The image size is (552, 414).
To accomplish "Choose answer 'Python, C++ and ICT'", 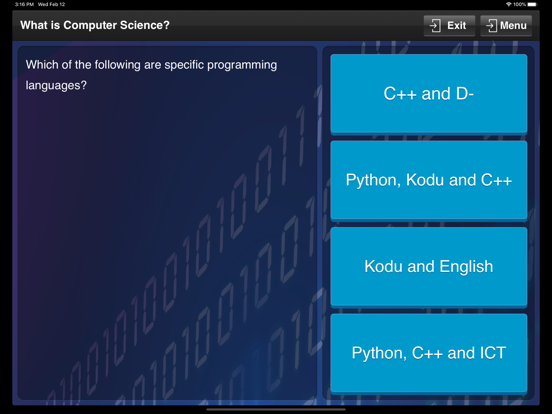I will pyautogui.click(x=428, y=353).
